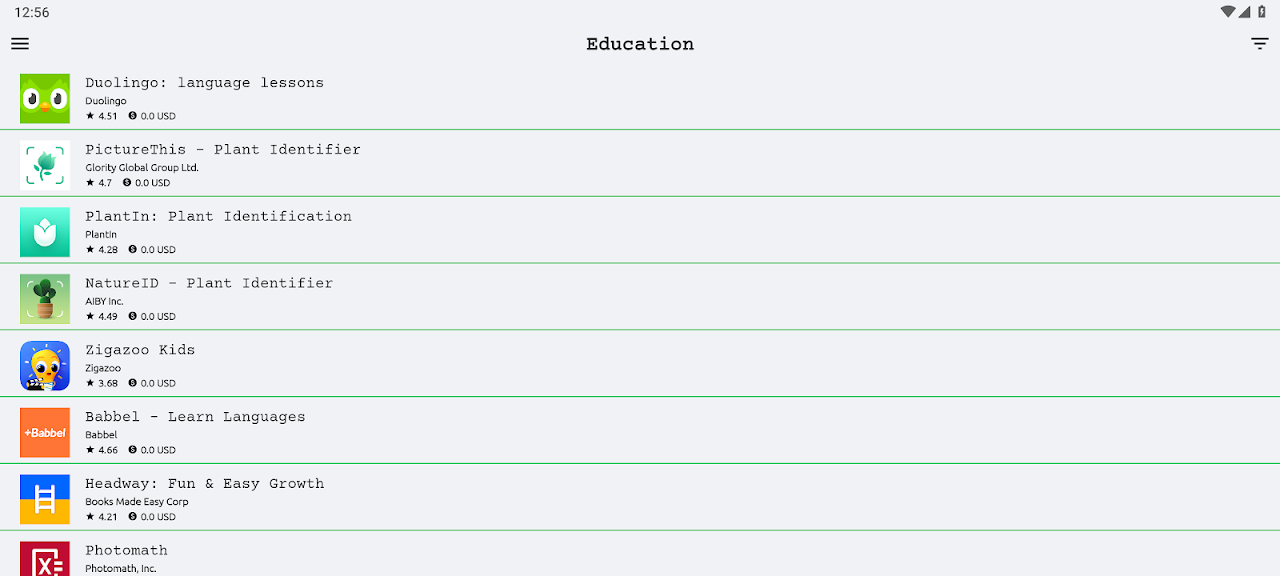Tap the Duolingo green owl icon

coord(45,99)
